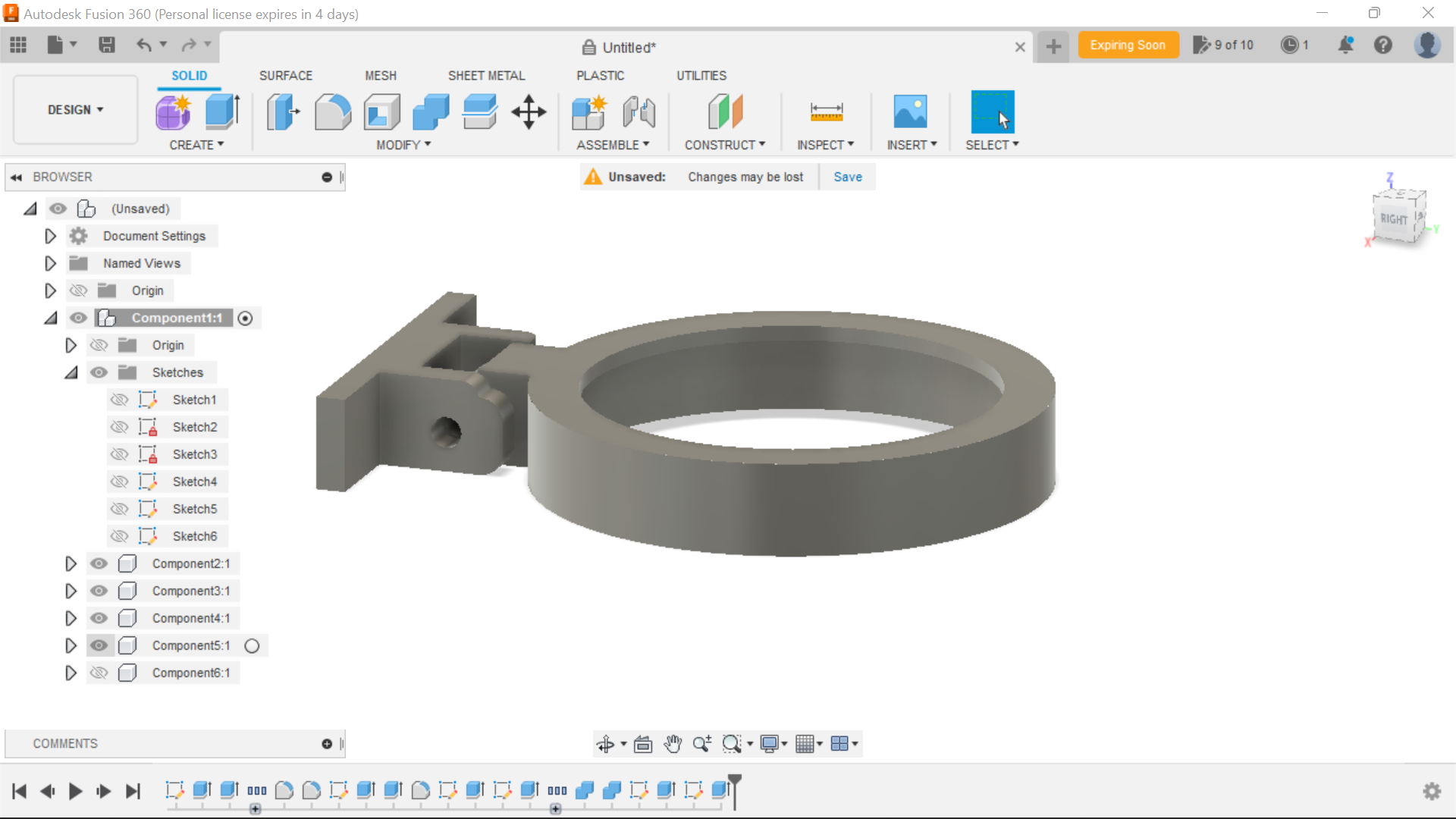Open the CREATE dropdown menu

[x=197, y=145]
